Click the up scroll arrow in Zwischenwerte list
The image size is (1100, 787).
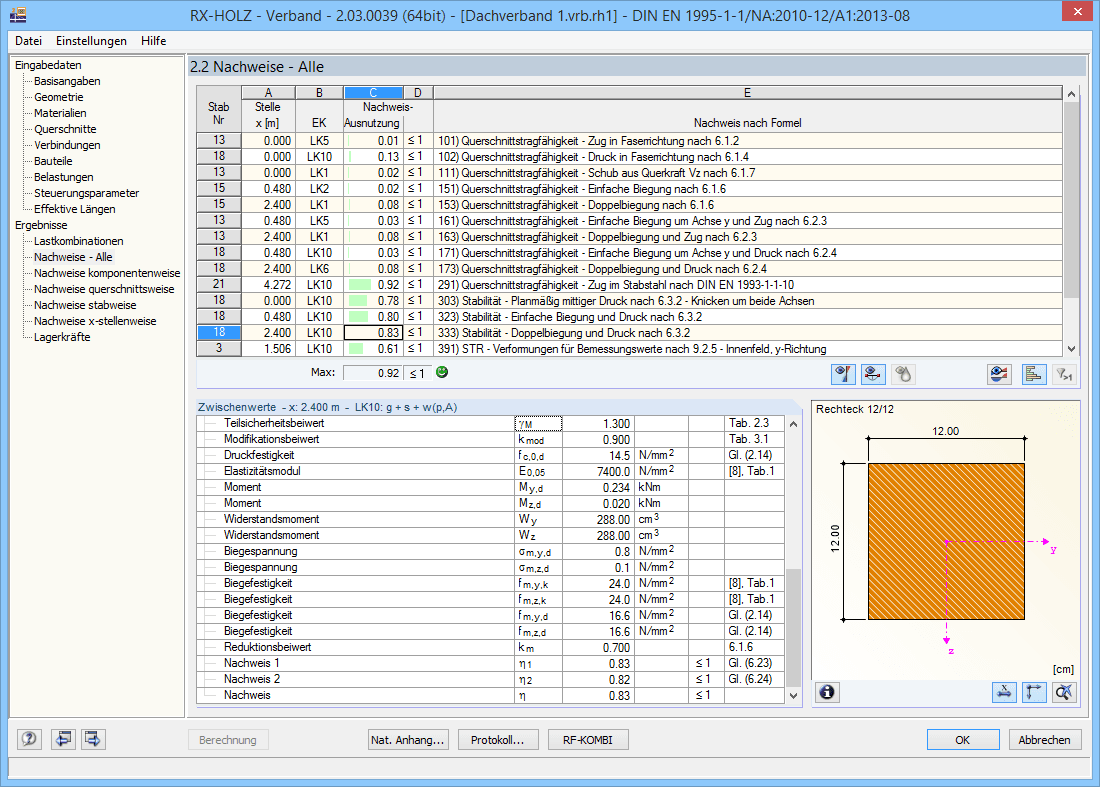pyautogui.click(x=793, y=424)
